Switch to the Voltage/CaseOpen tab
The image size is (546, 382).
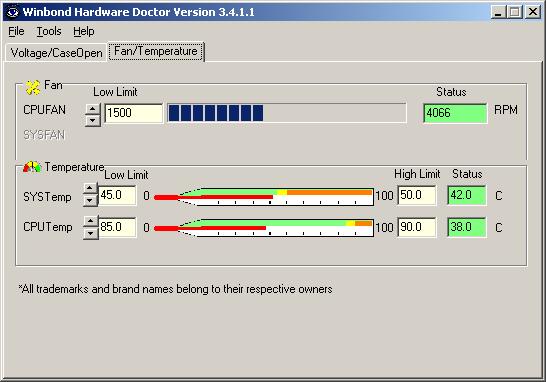click(56, 53)
